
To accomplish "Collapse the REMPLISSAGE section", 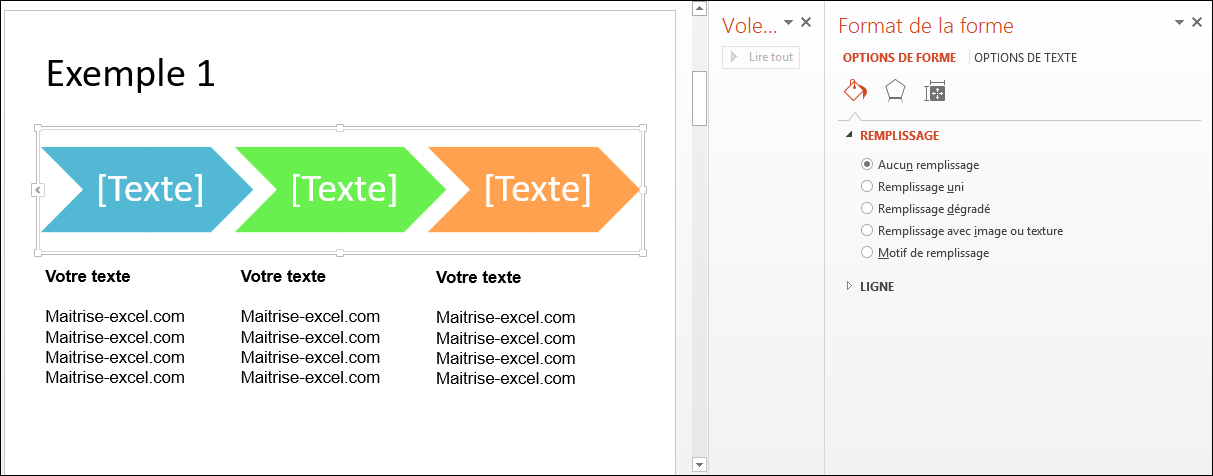I will (x=849, y=135).
